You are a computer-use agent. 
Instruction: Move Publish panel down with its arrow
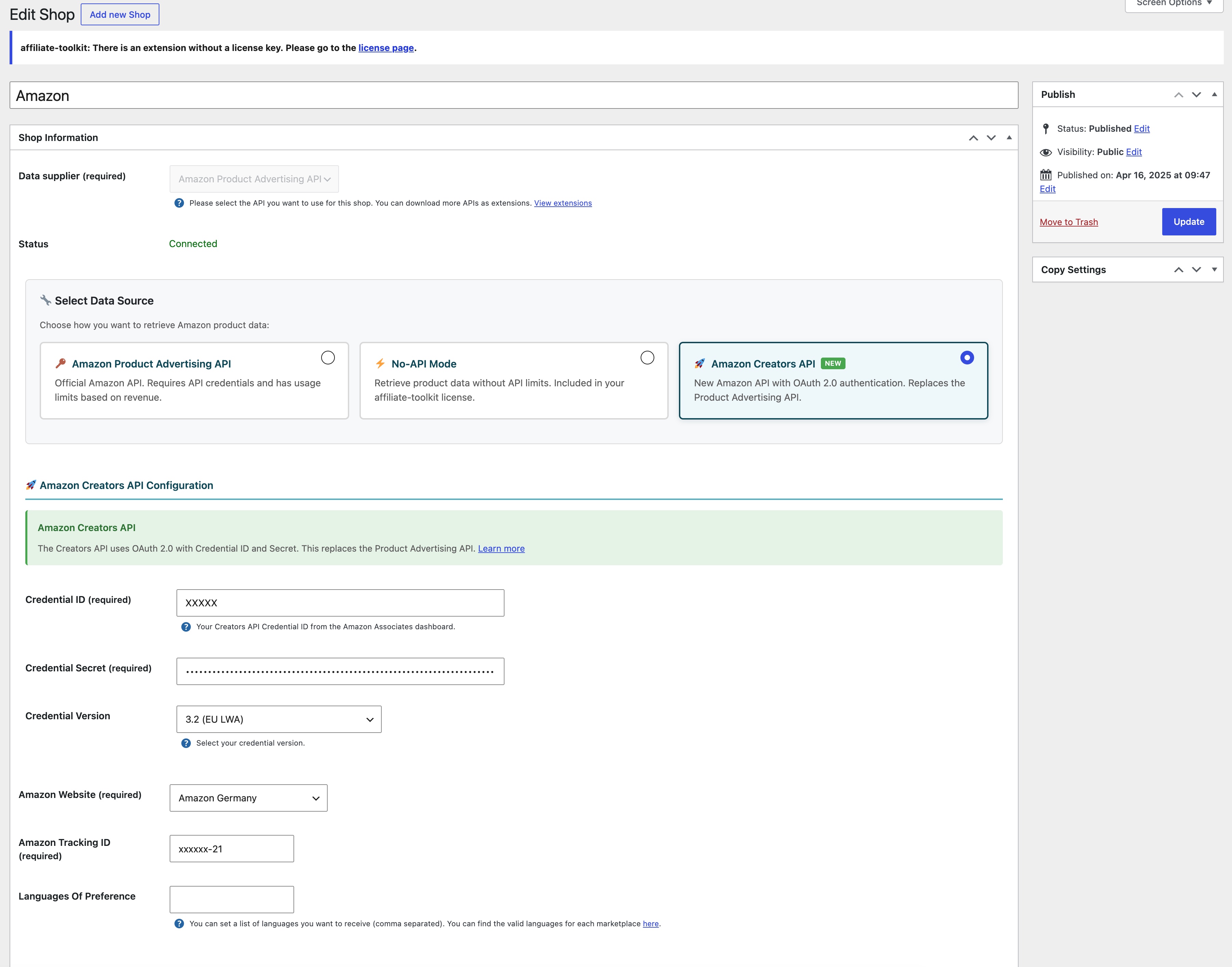pyautogui.click(x=1196, y=94)
